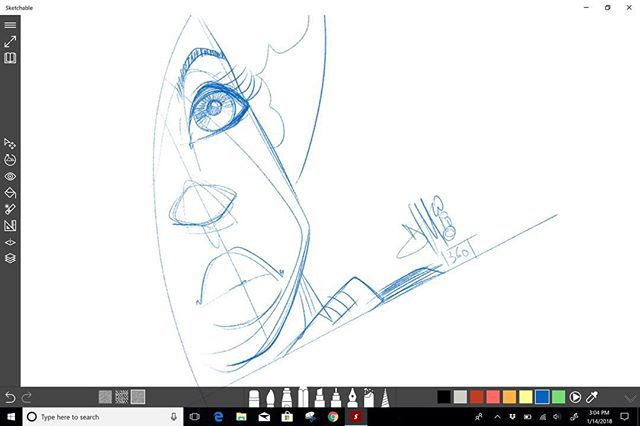This screenshot has height=426, width=640.
Task: Open the volume control in tray
Action: pyautogui.click(x=557, y=417)
